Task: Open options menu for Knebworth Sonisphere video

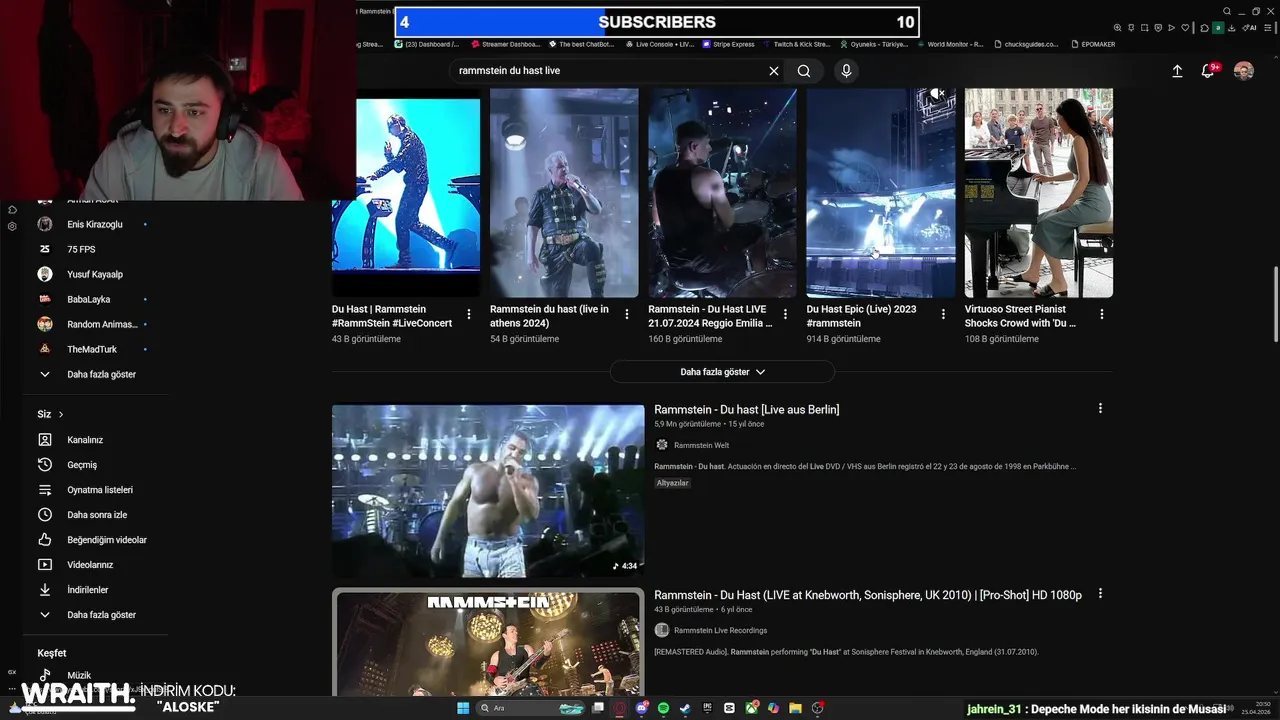Action: coord(1100,593)
